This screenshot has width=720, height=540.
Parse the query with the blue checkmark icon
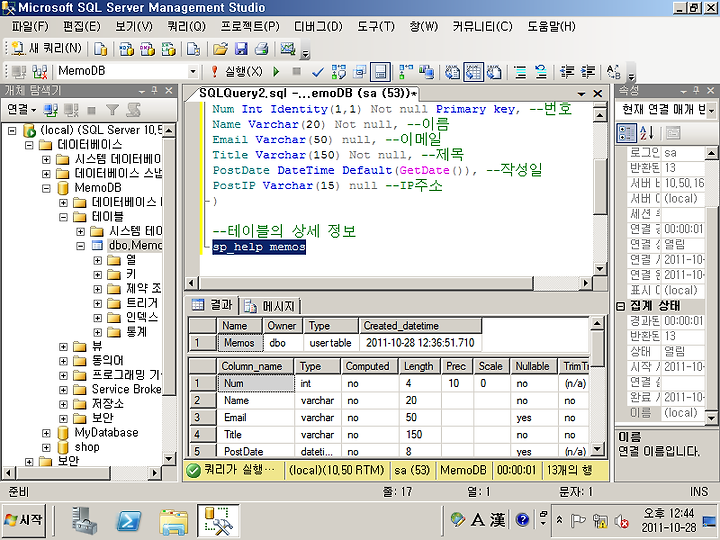pos(318,72)
